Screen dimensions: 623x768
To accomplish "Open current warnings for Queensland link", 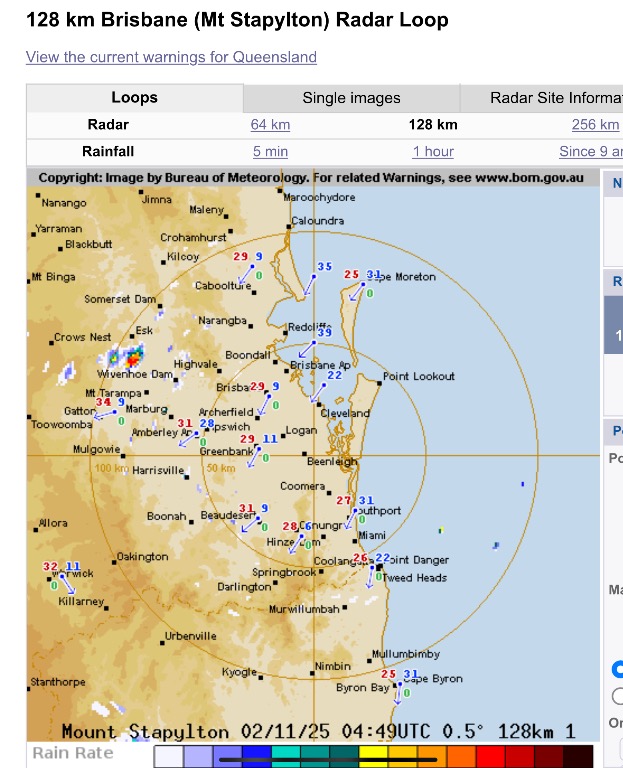I will pyautogui.click(x=171, y=57).
